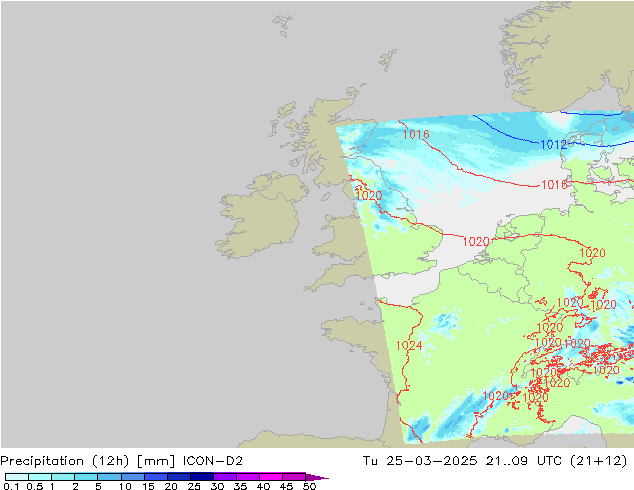Click the 1016 isobar label near Scotland

pyautogui.click(x=416, y=134)
